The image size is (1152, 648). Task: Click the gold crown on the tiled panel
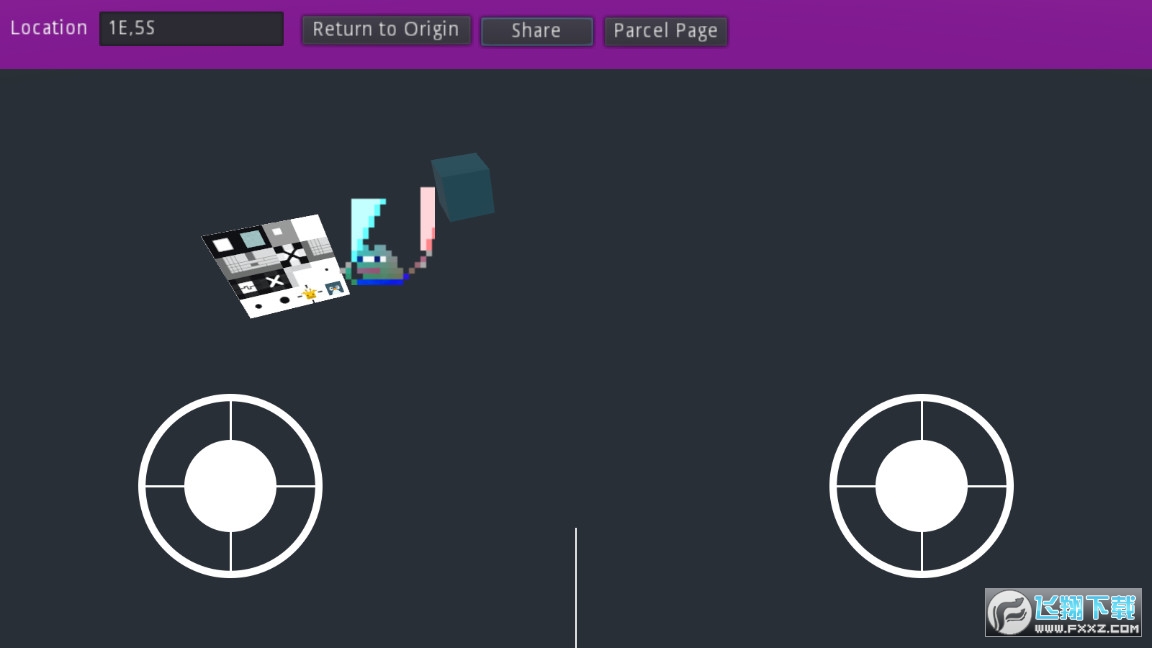(309, 293)
